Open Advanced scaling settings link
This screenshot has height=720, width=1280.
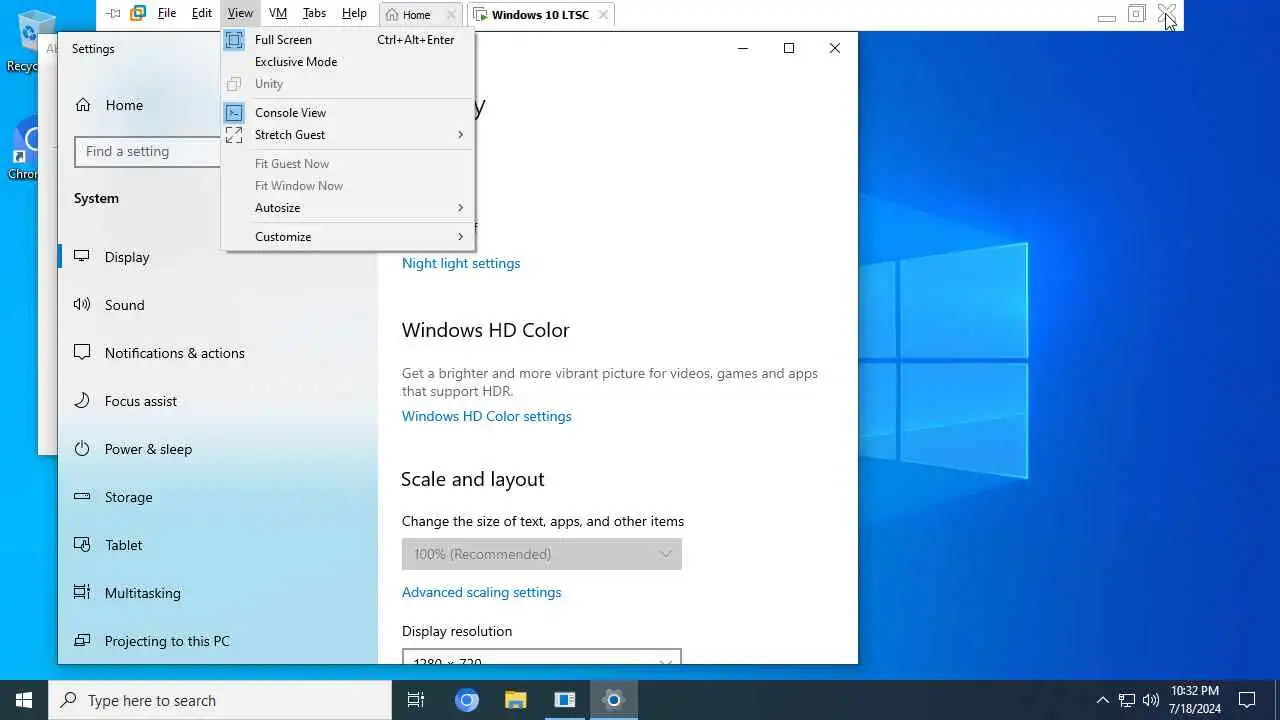pyautogui.click(x=482, y=593)
